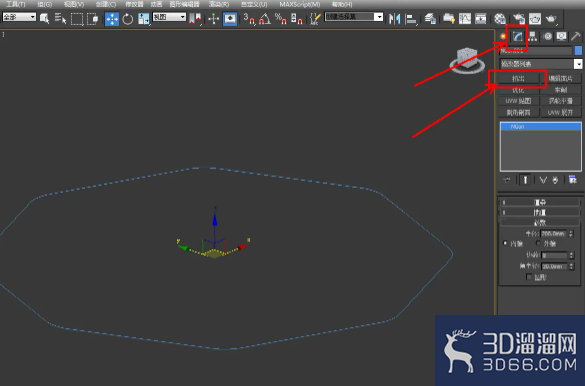The height and width of the screenshot is (386, 585).
Task: Click the object color swatch
Action: click(x=578, y=50)
